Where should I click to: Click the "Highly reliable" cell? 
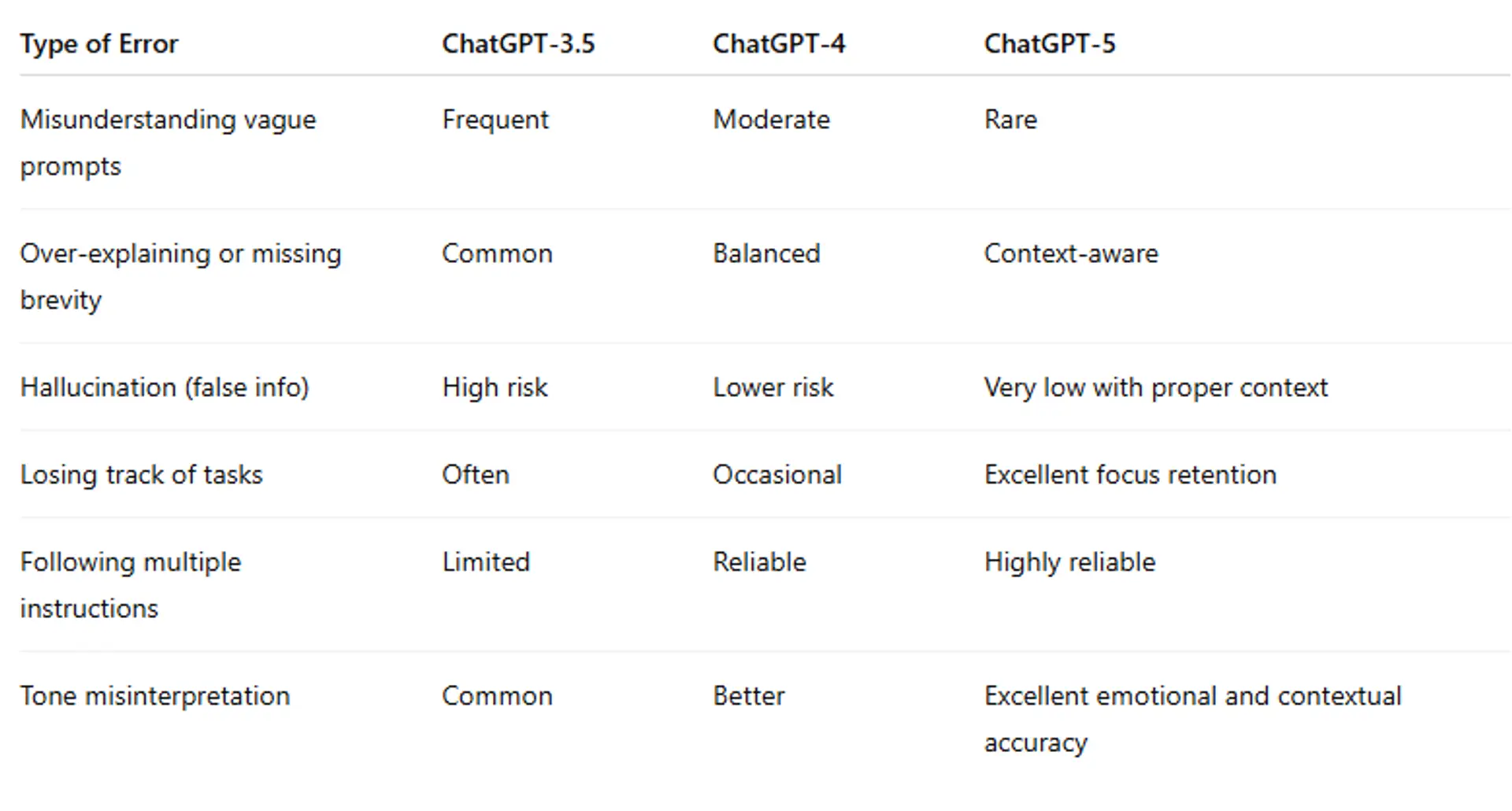(1069, 562)
